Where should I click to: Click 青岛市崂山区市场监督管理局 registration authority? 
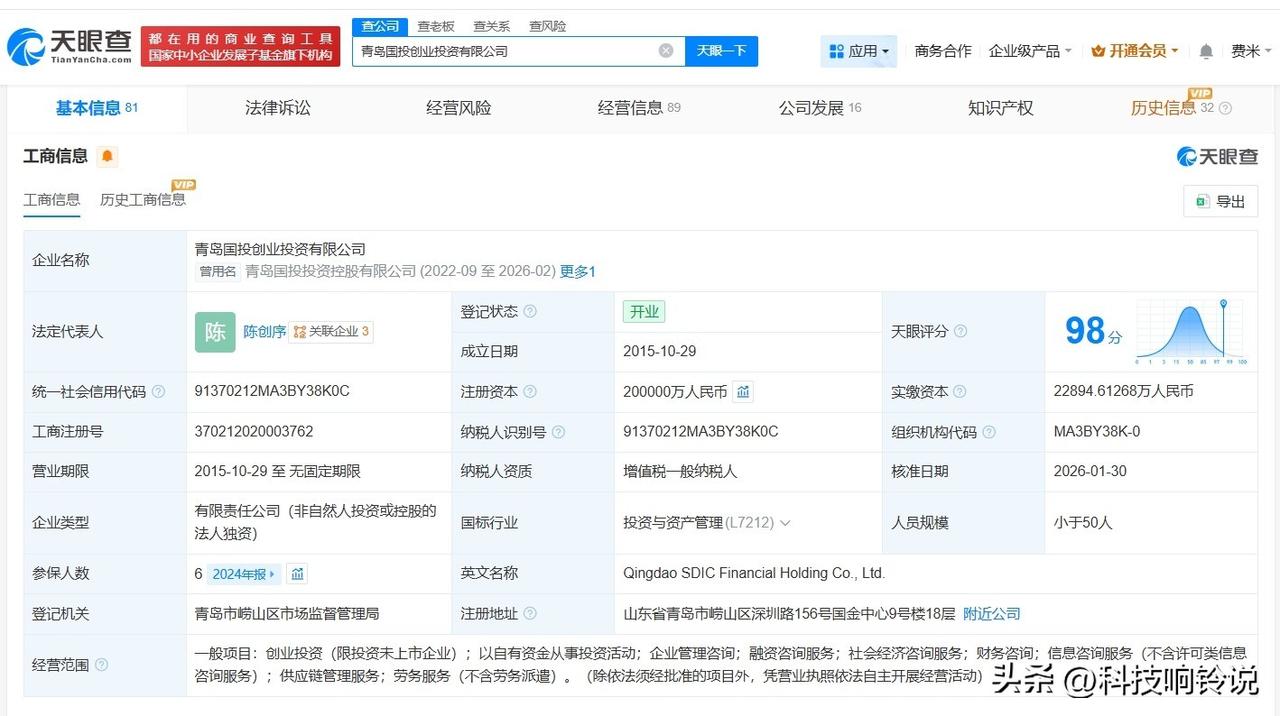click(x=287, y=614)
